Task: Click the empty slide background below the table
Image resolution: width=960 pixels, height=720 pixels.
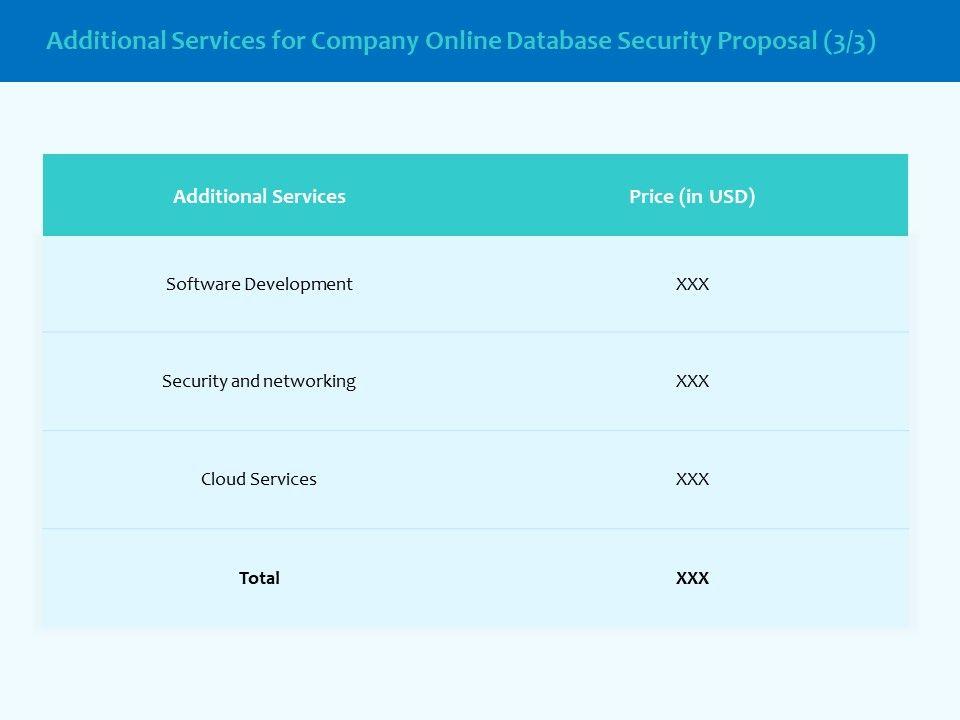Action: tap(480, 675)
